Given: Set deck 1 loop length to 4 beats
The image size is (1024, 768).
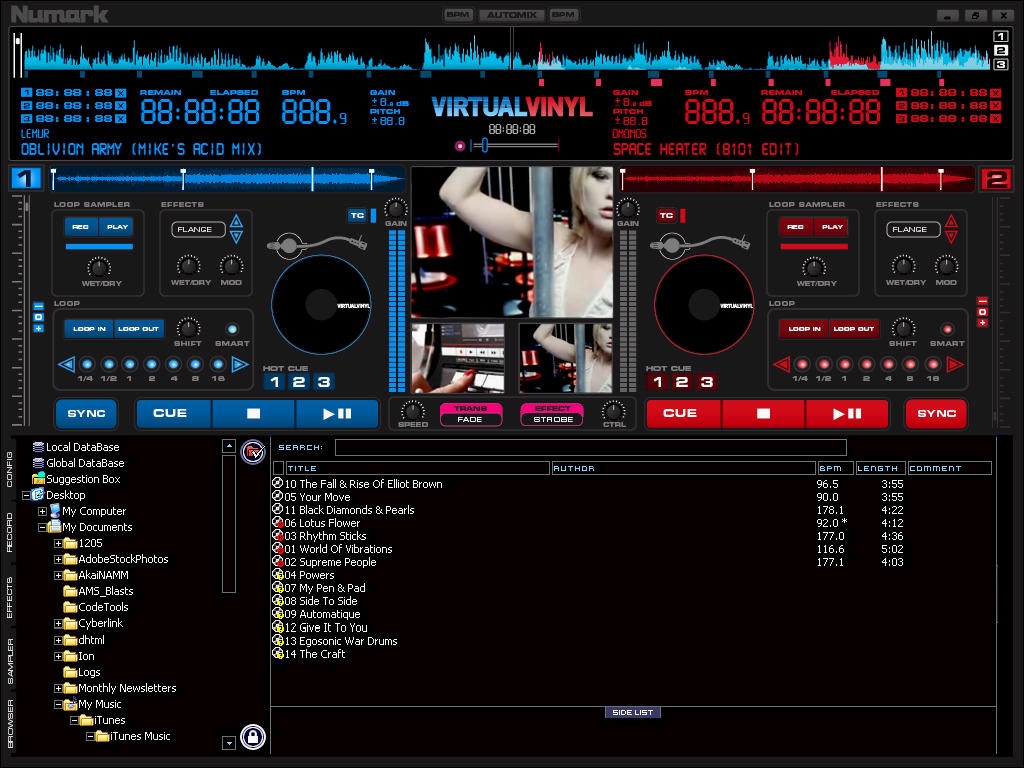Looking at the screenshot, I should click(174, 364).
